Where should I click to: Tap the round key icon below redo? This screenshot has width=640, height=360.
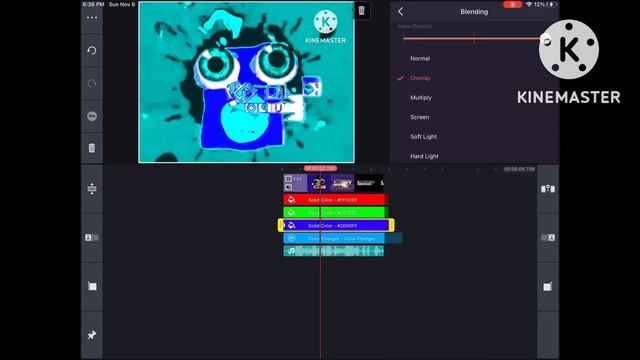(92, 116)
